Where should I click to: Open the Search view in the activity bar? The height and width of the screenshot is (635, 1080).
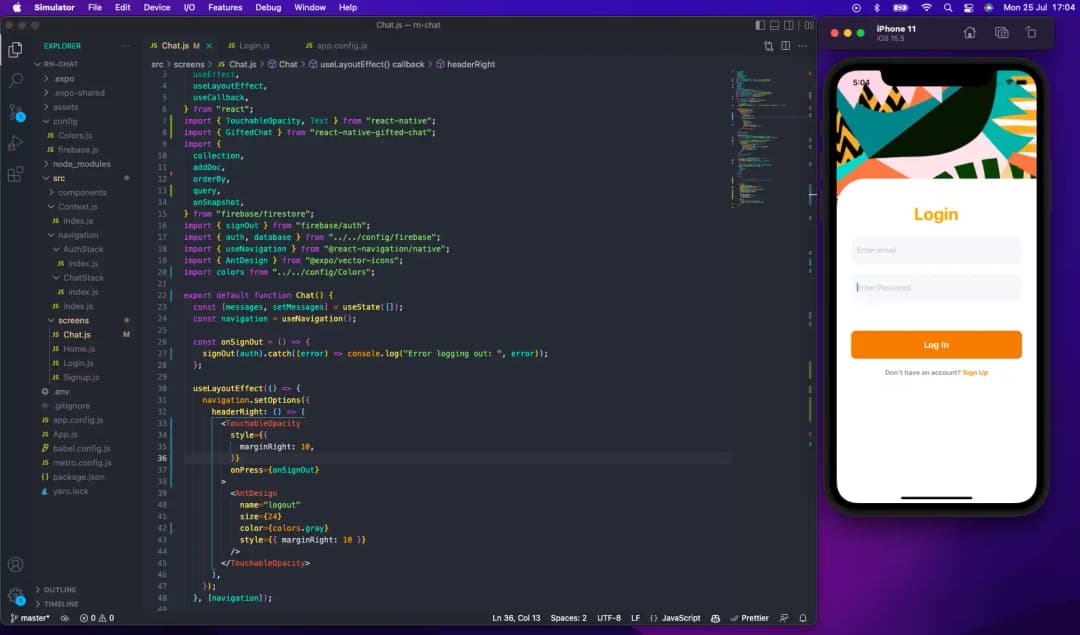coord(15,80)
